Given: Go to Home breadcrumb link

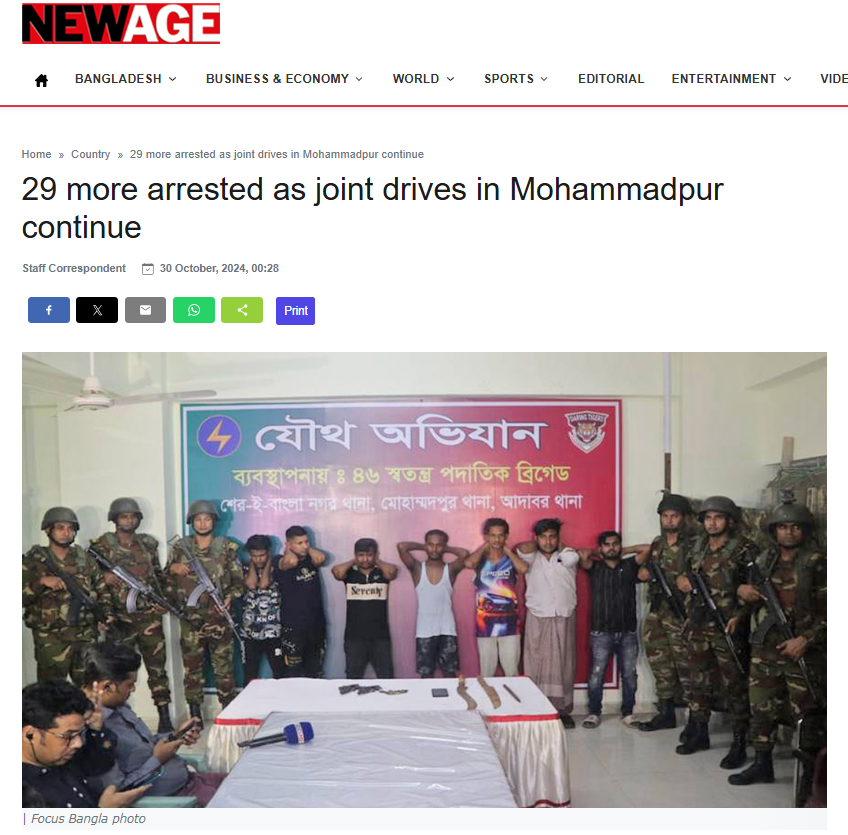Looking at the screenshot, I should tap(36, 154).
